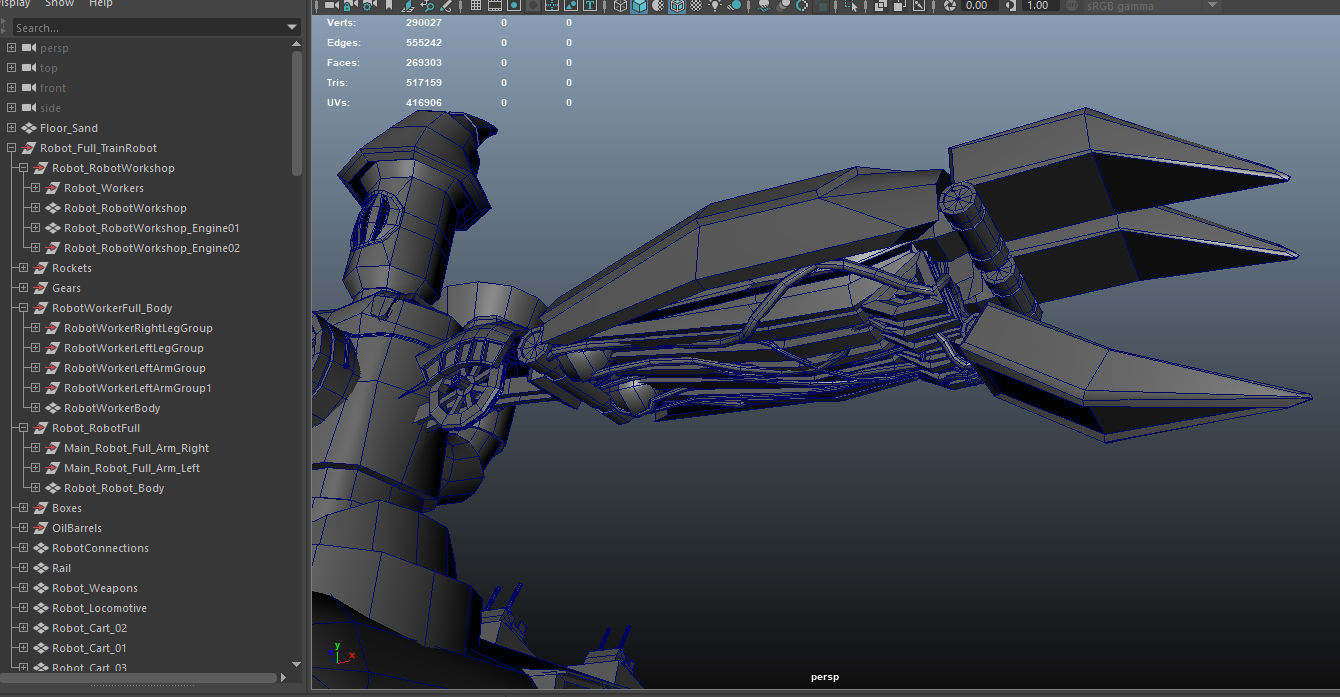Viewport: 1340px width, 697px height.
Task: Select Robot_Weapons in the Outliner
Action: tap(95, 588)
